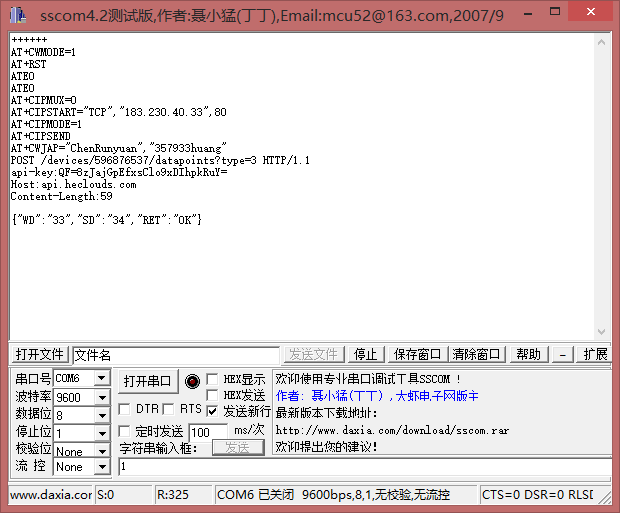This screenshot has height=513, width=620.
Task: Uncheck the 发送新行 checkbox
Action: point(212,411)
